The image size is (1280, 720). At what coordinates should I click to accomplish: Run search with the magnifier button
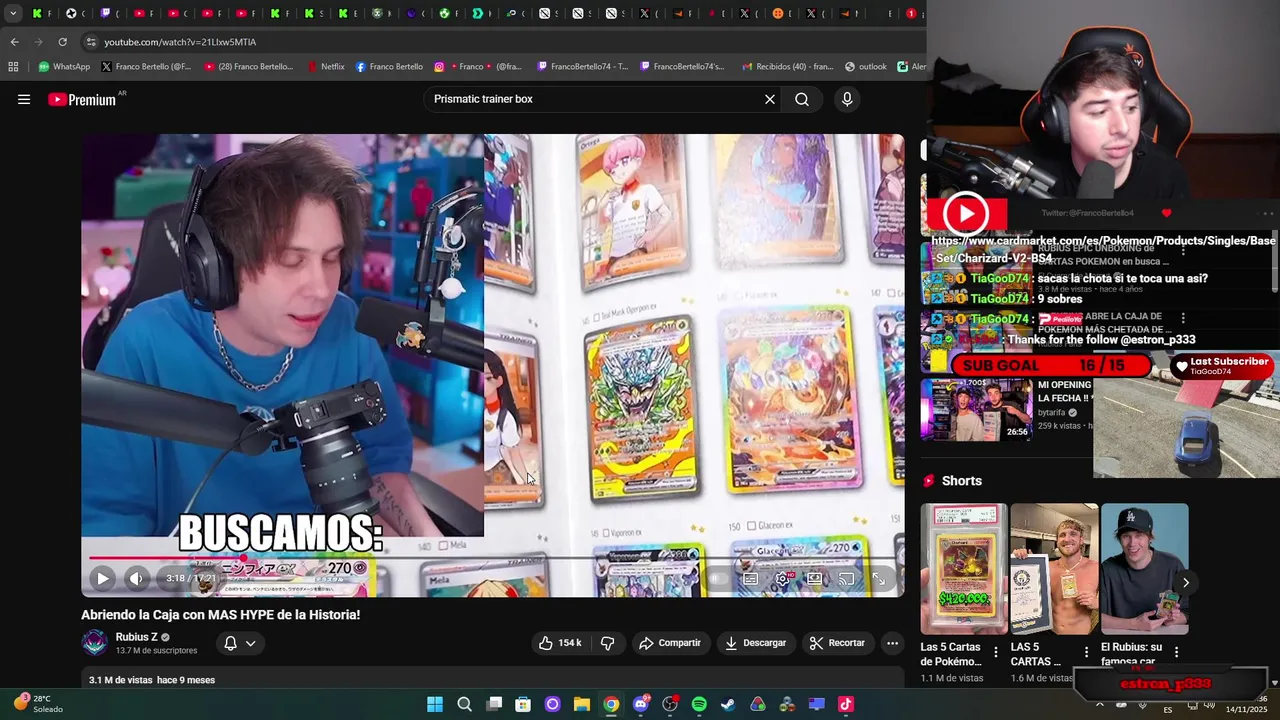[x=802, y=99]
